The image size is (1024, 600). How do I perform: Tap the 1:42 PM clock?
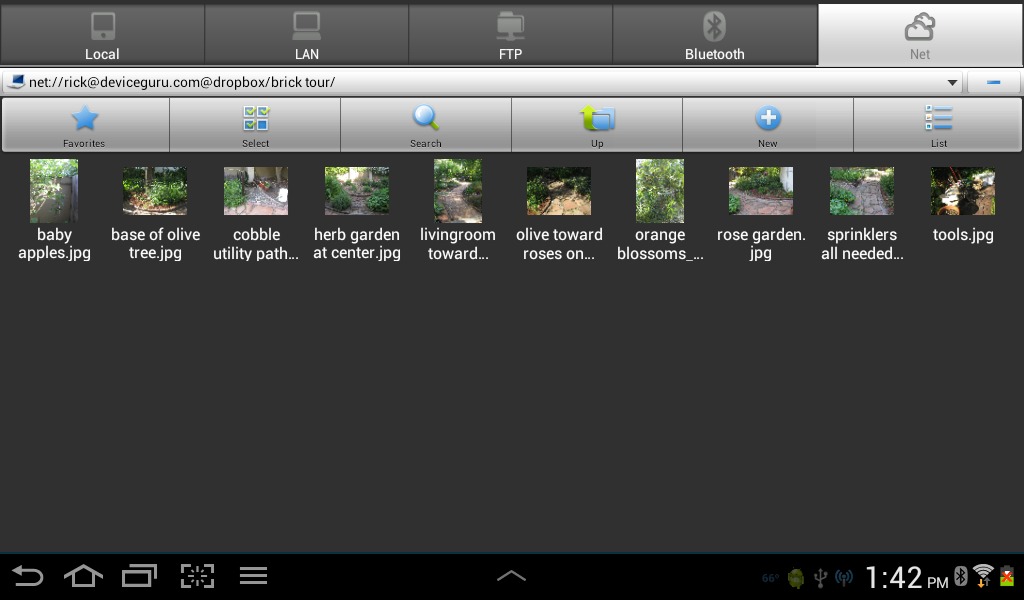(x=906, y=578)
